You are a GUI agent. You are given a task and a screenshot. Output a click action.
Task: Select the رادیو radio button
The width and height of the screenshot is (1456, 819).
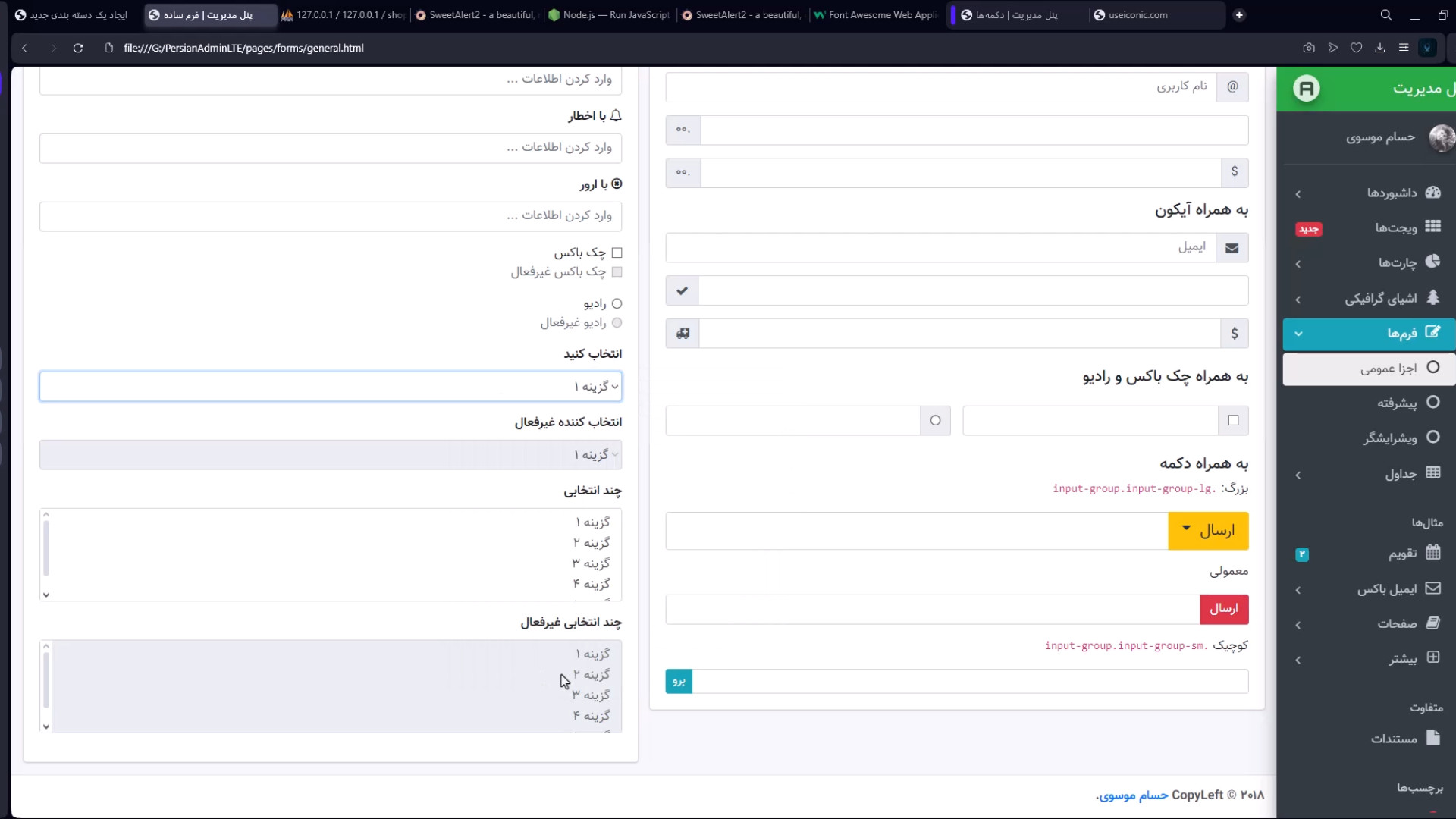point(617,303)
